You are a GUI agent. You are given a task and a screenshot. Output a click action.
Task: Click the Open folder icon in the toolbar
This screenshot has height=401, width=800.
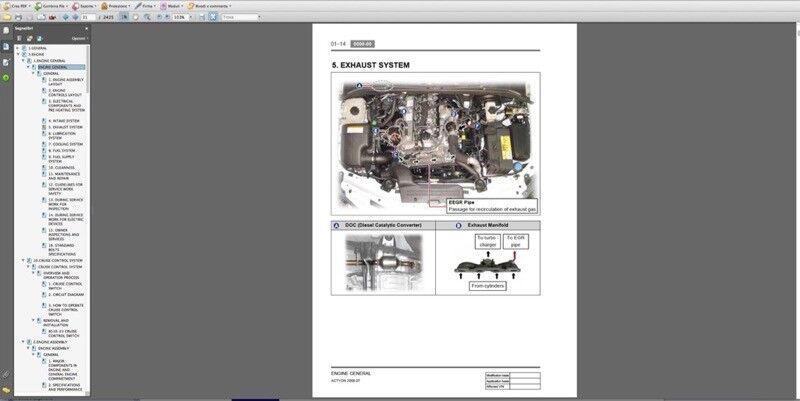pos(7,17)
